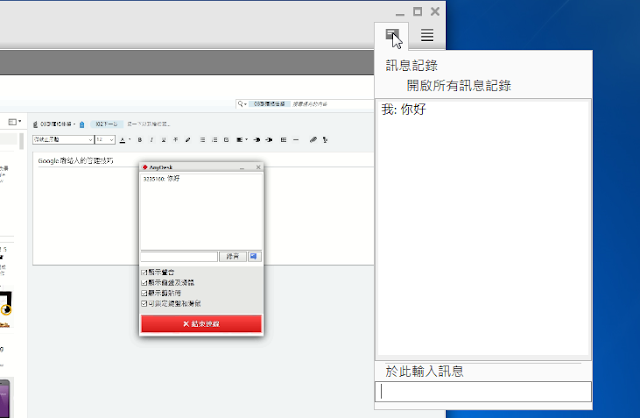Open the AnyDesk hamburger menu

[427, 36]
